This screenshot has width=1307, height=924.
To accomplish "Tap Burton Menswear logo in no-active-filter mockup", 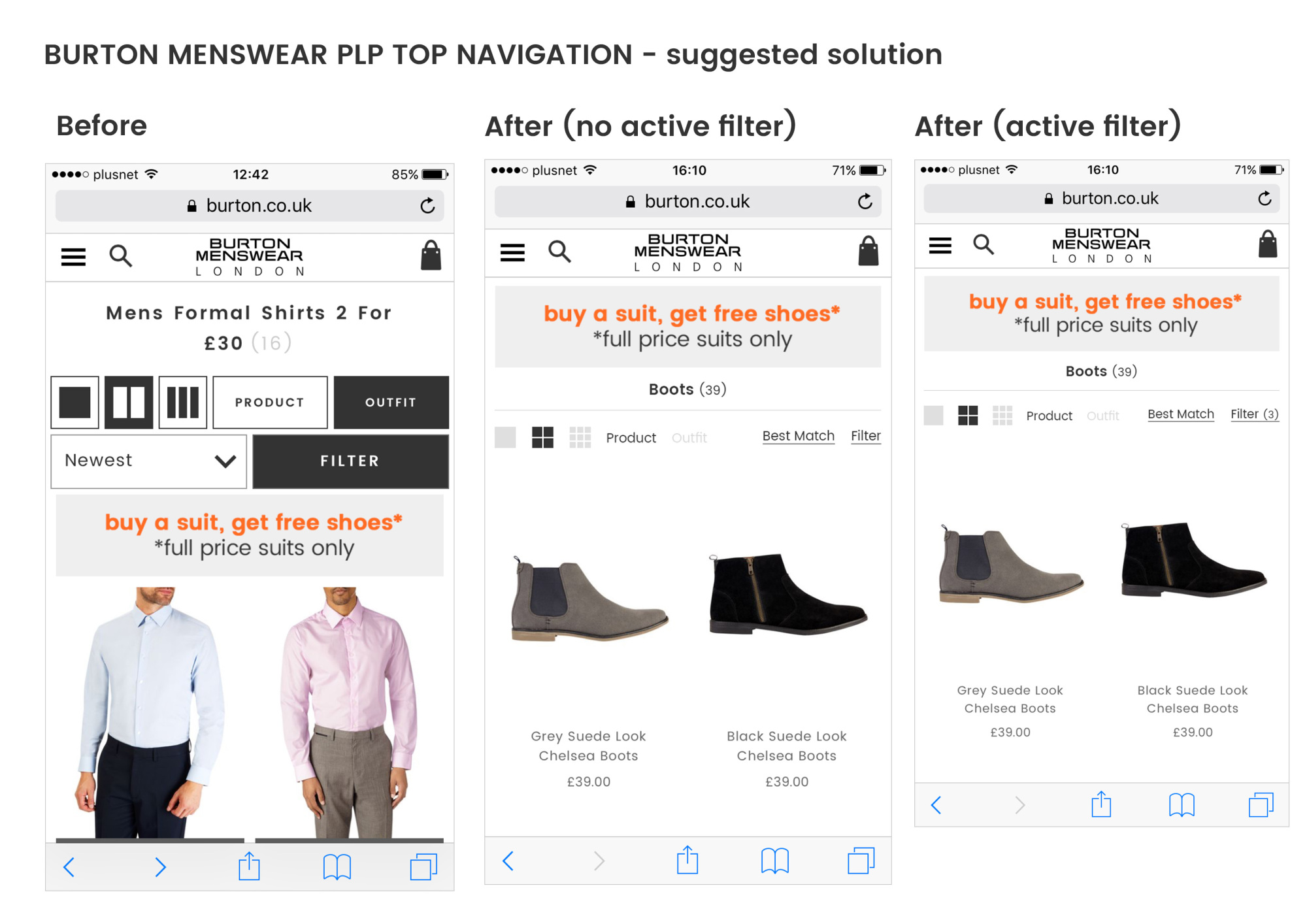I will 688,253.
